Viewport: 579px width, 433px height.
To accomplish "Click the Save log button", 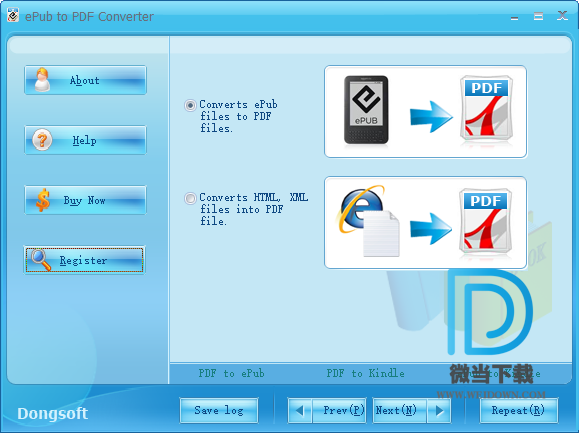I will click(x=219, y=410).
